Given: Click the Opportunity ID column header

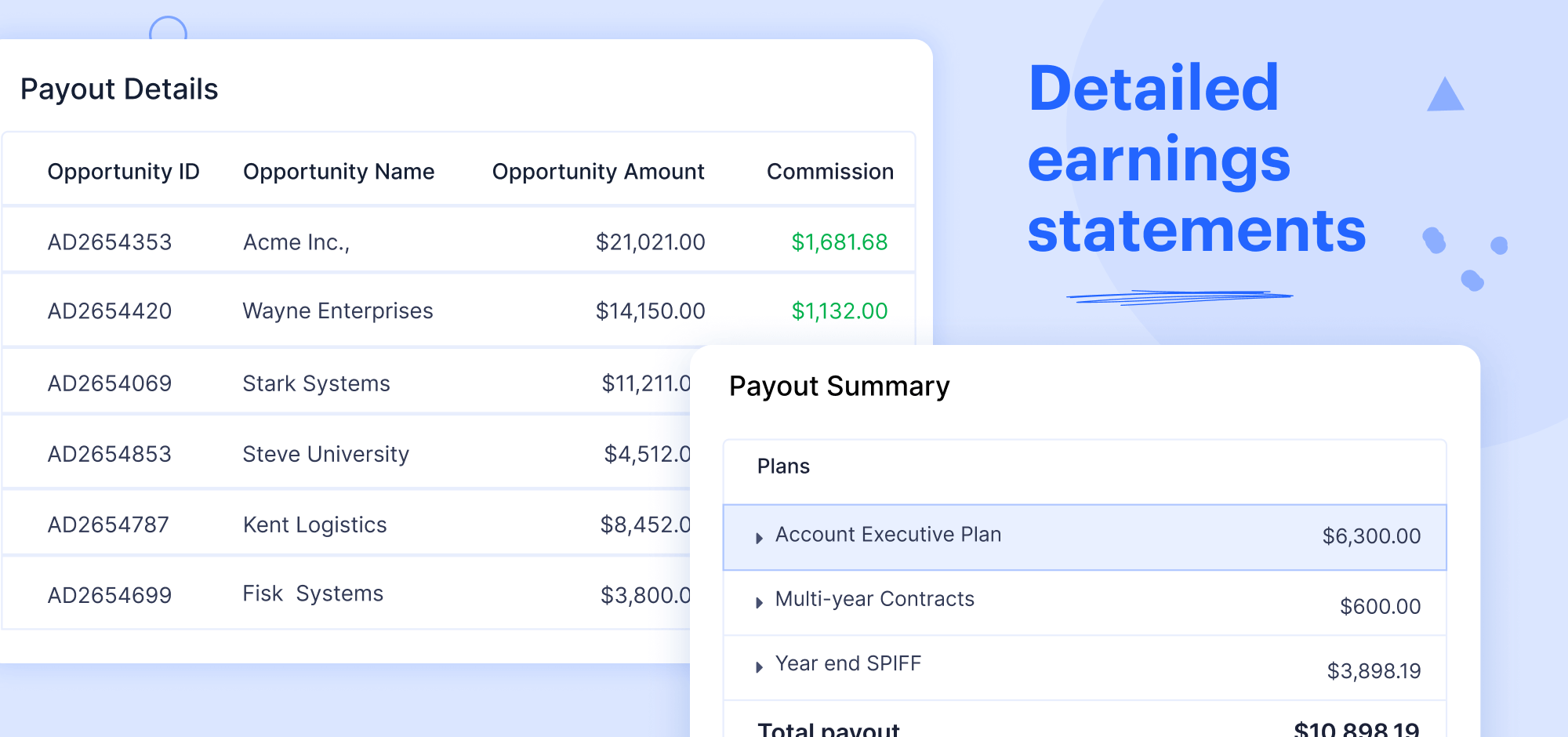Looking at the screenshot, I should (123, 172).
